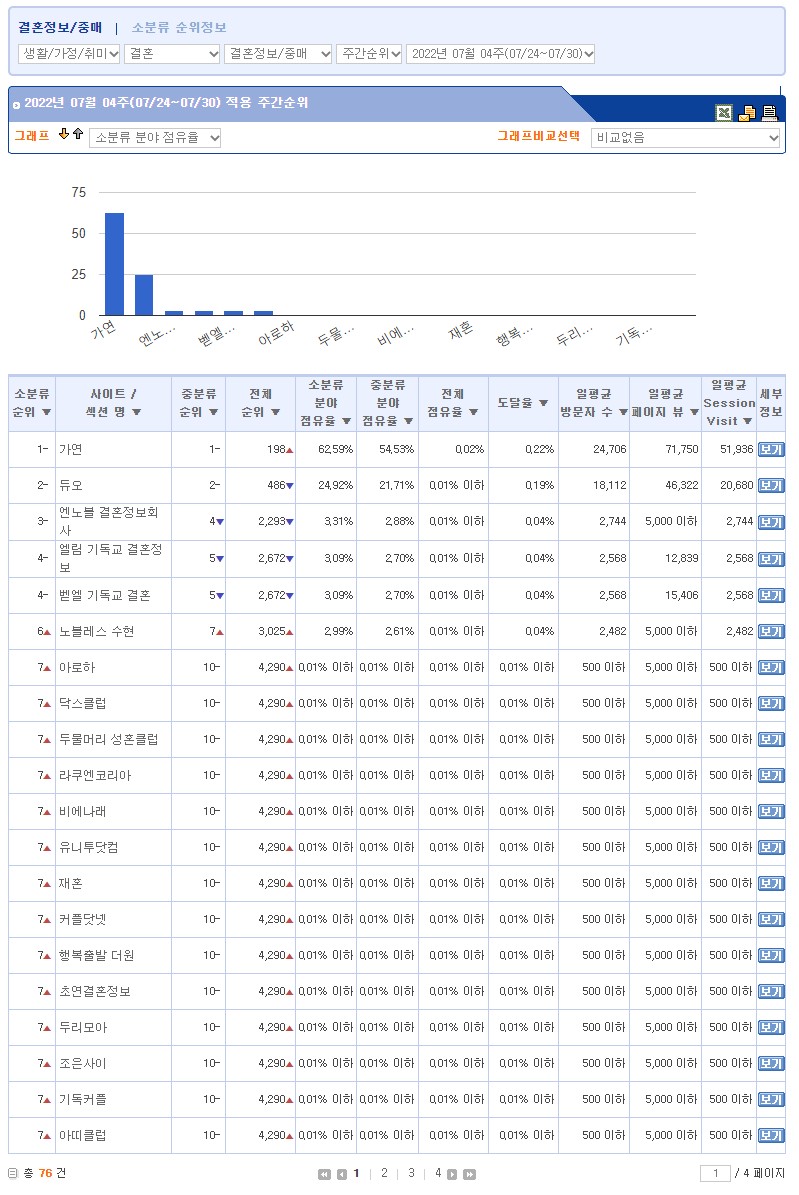Click 엔노블 결혼정보회사 site name
Viewport: 799px width, 1195px height.
pyautogui.click(x=109, y=521)
